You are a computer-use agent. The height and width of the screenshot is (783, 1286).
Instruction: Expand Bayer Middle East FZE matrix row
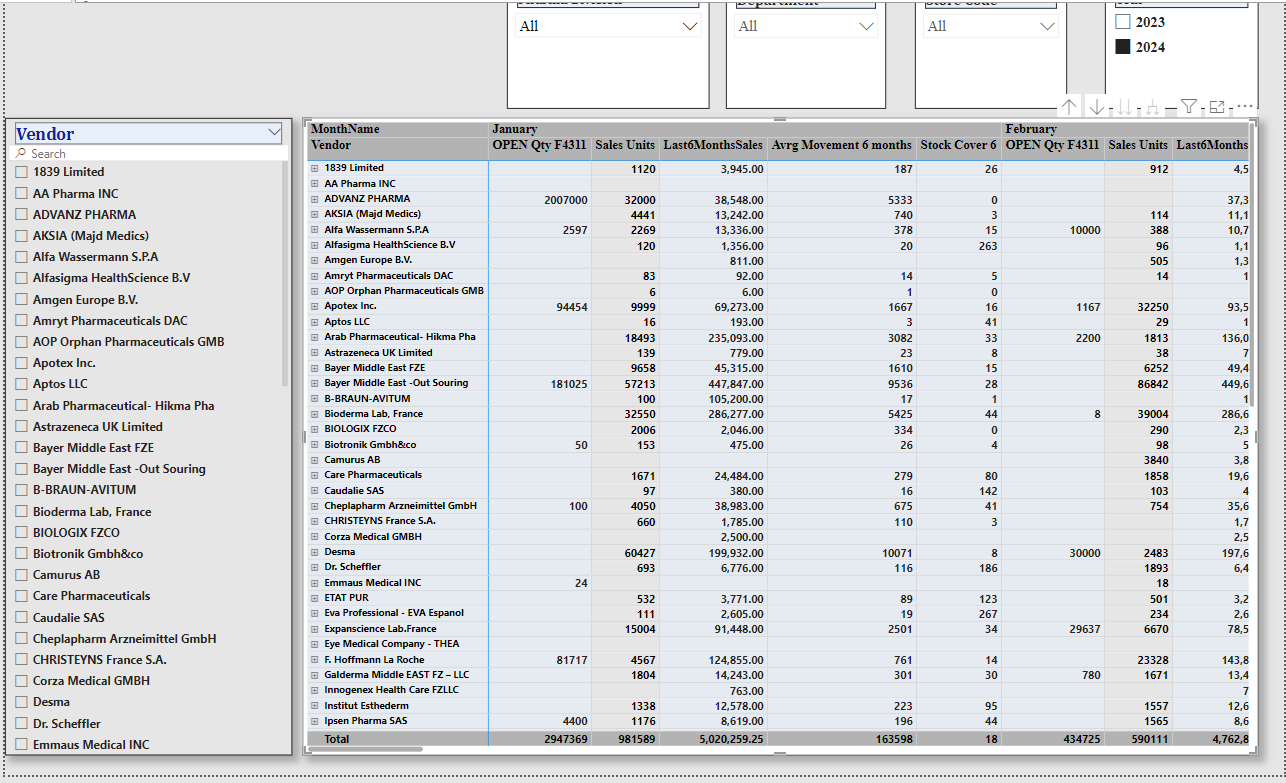point(314,368)
